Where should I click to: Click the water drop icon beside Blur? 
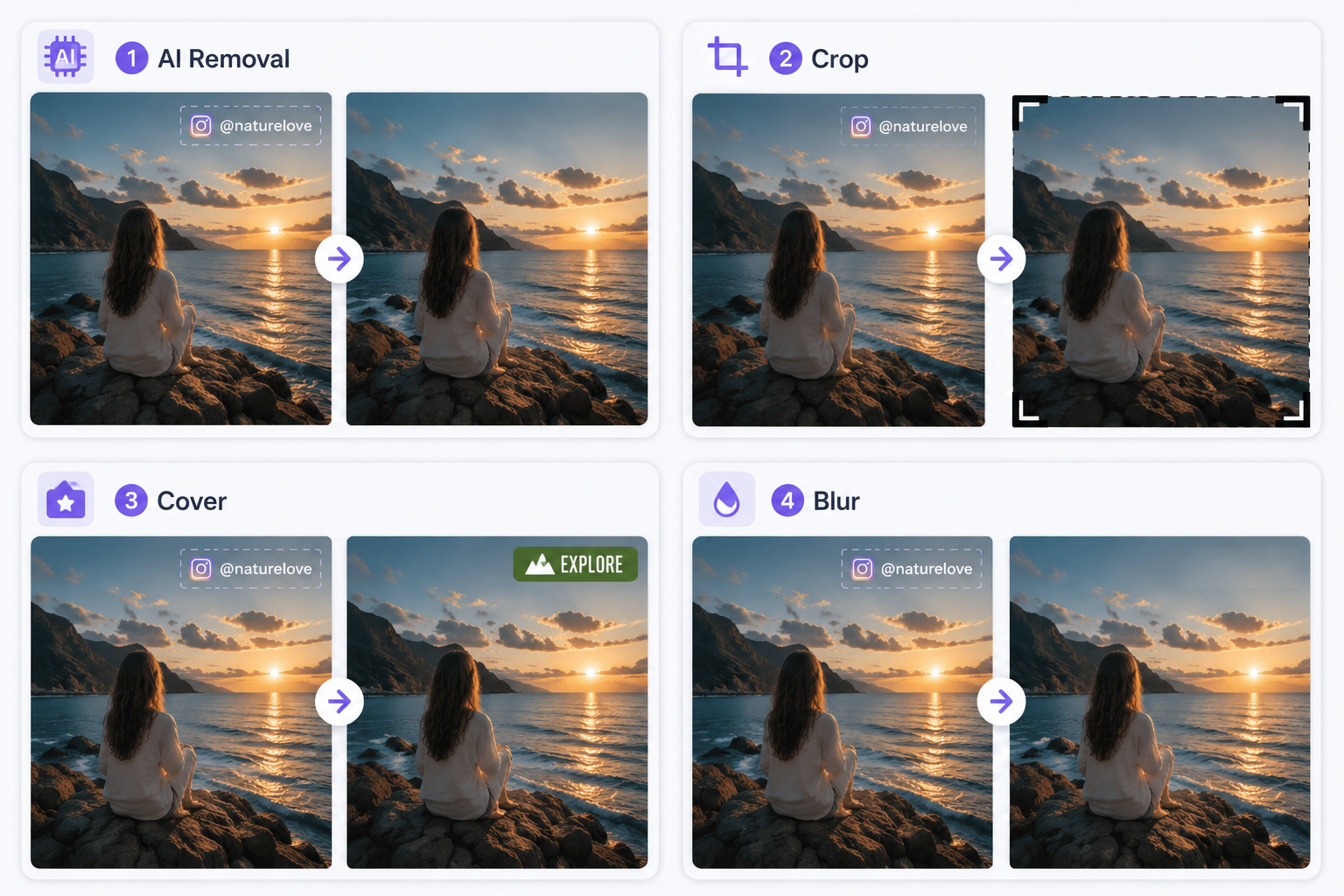pos(727,500)
